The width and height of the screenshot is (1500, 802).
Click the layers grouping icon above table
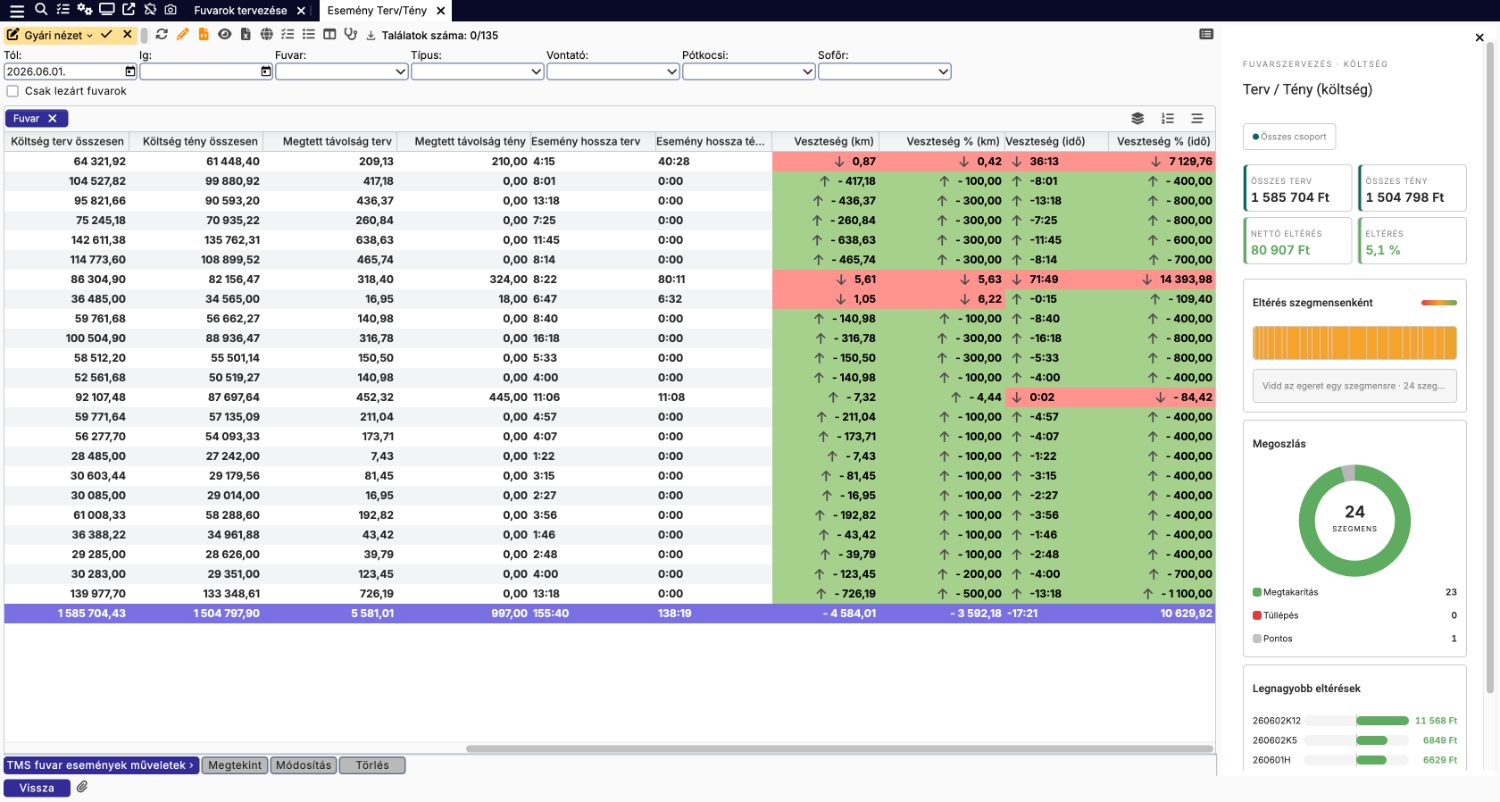(x=1138, y=118)
